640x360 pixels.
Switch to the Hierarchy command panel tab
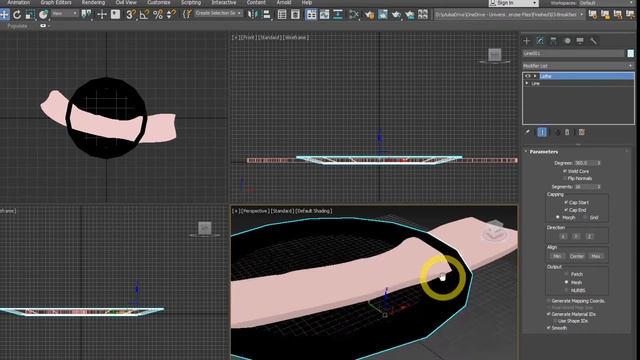click(553, 41)
